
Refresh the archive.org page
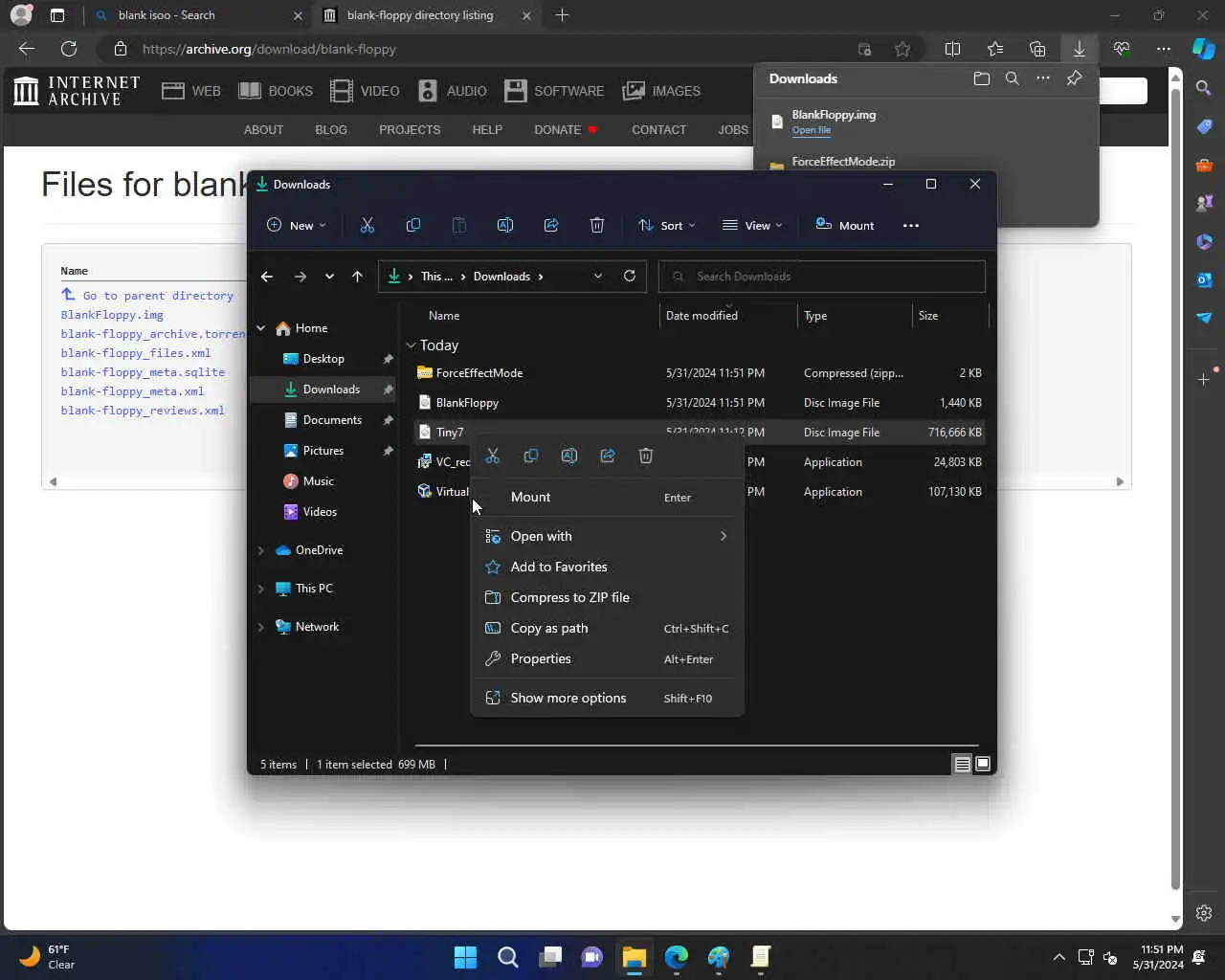pos(69,49)
